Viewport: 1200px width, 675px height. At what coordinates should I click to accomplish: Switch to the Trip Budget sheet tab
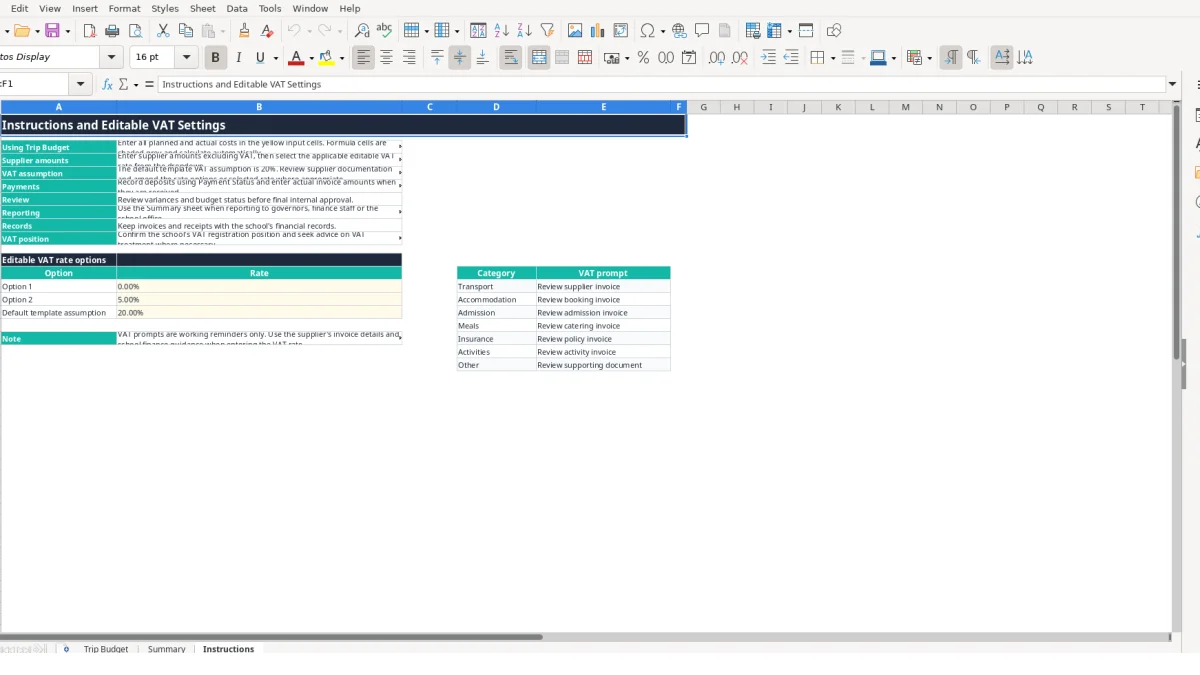tap(106, 649)
